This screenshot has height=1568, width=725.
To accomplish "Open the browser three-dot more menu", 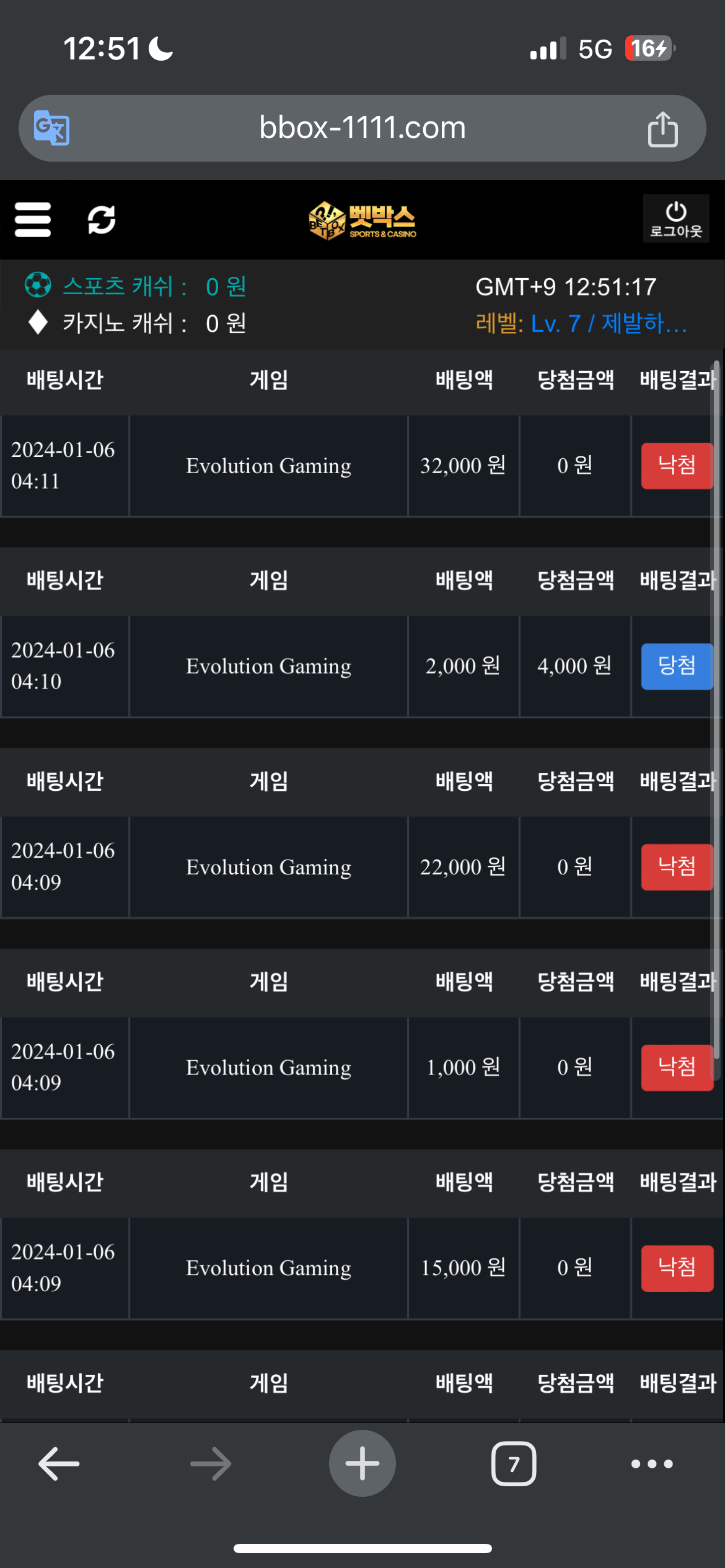I will point(652,1464).
